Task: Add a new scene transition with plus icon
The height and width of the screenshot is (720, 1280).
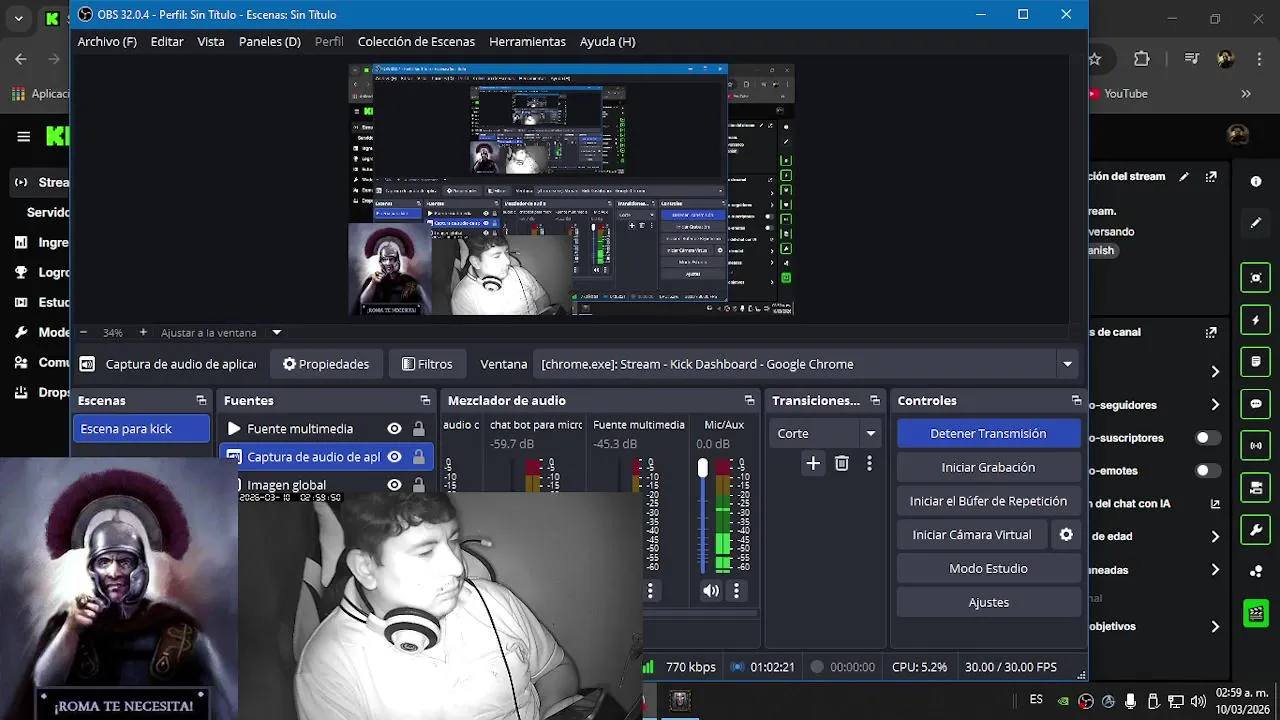Action: click(x=813, y=463)
